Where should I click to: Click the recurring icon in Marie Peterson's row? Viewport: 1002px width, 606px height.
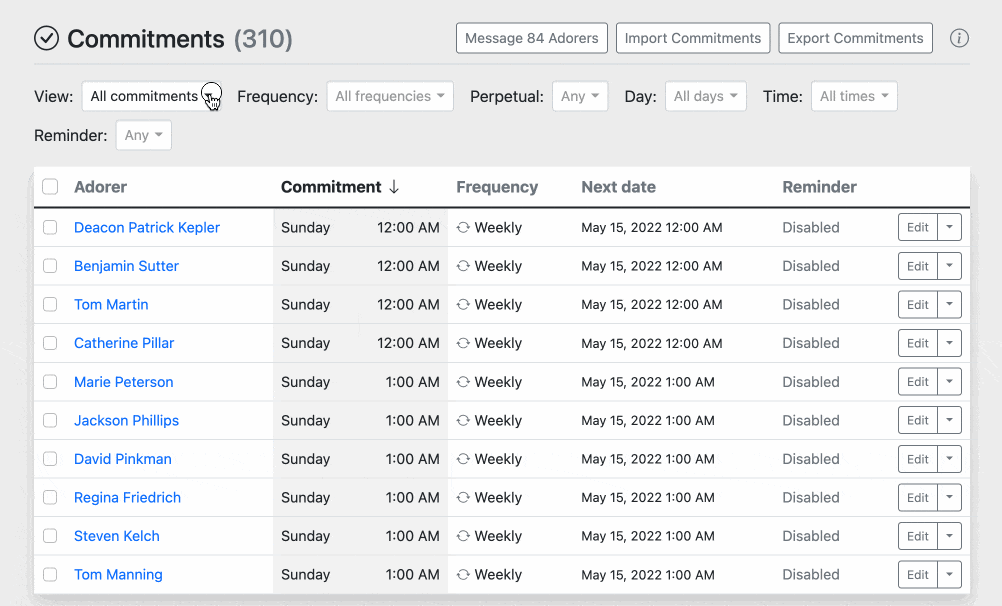coord(463,382)
